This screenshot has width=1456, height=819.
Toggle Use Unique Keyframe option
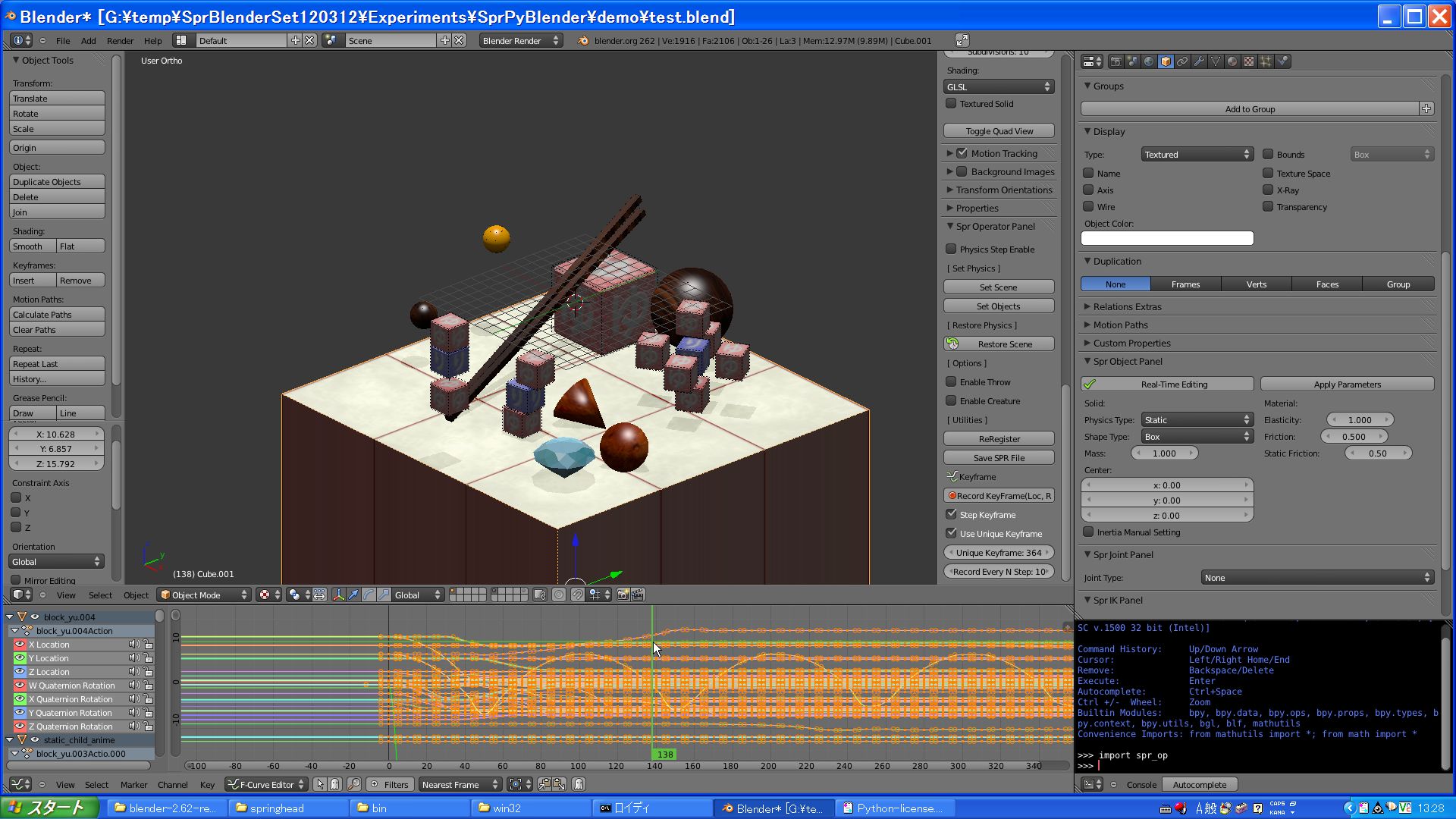pyautogui.click(x=951, y=533)
